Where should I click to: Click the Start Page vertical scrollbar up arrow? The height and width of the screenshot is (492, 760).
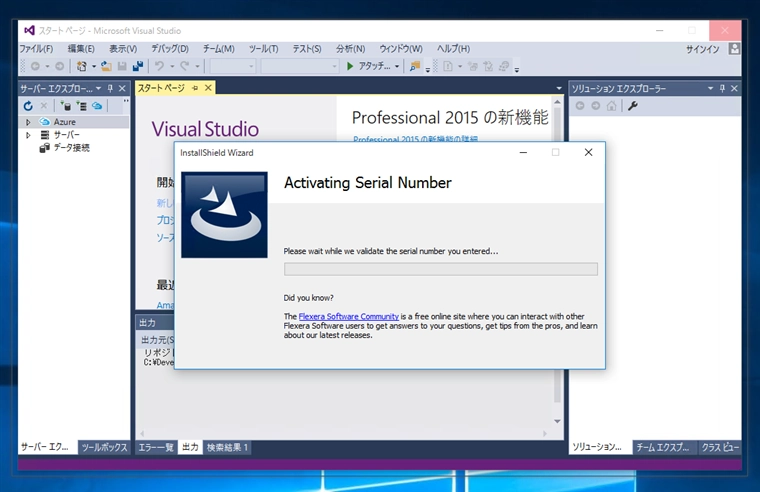[x=557, y=102]
